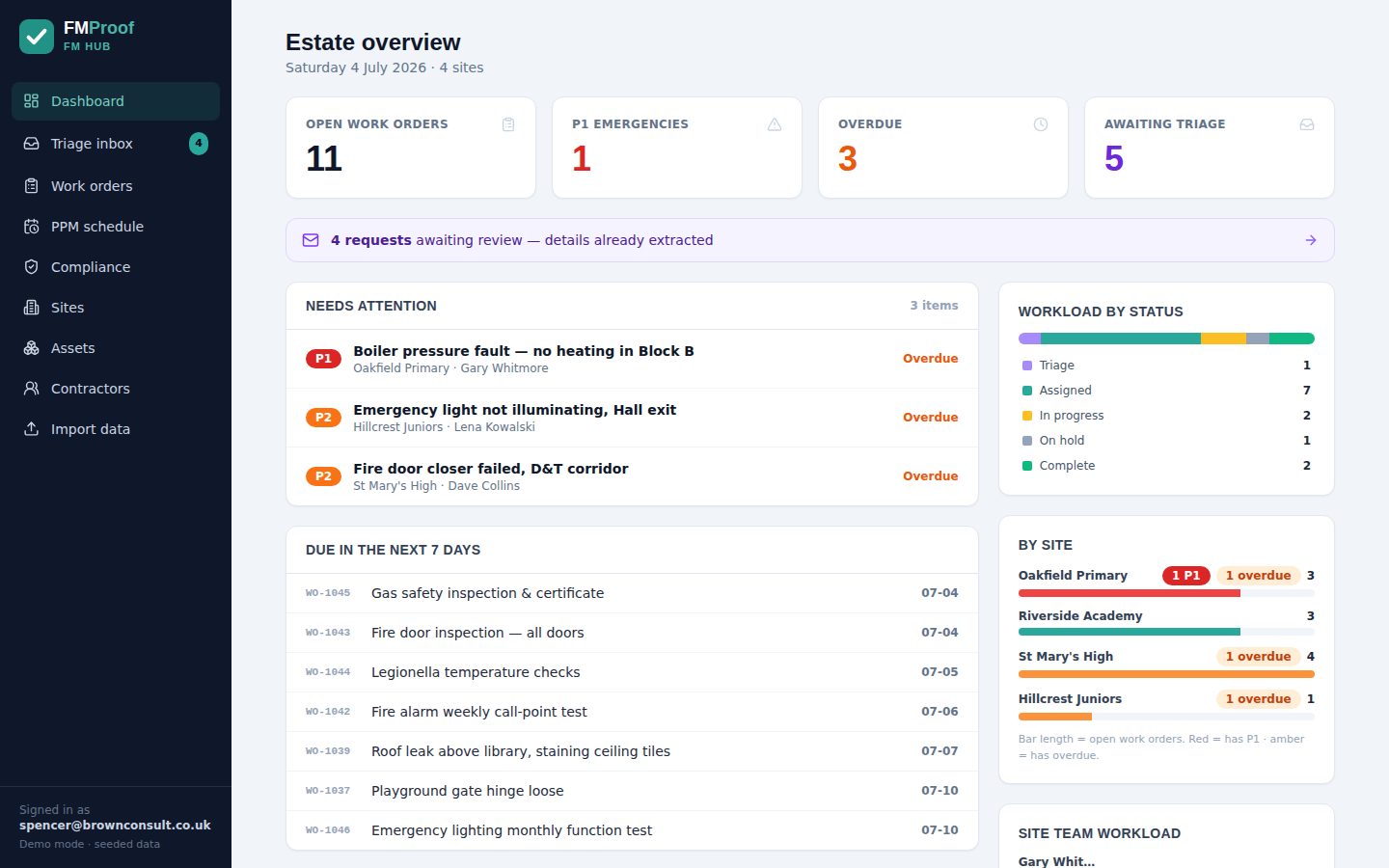Click warning triangle icon on P1 Emergencies card

click(775, 124)
